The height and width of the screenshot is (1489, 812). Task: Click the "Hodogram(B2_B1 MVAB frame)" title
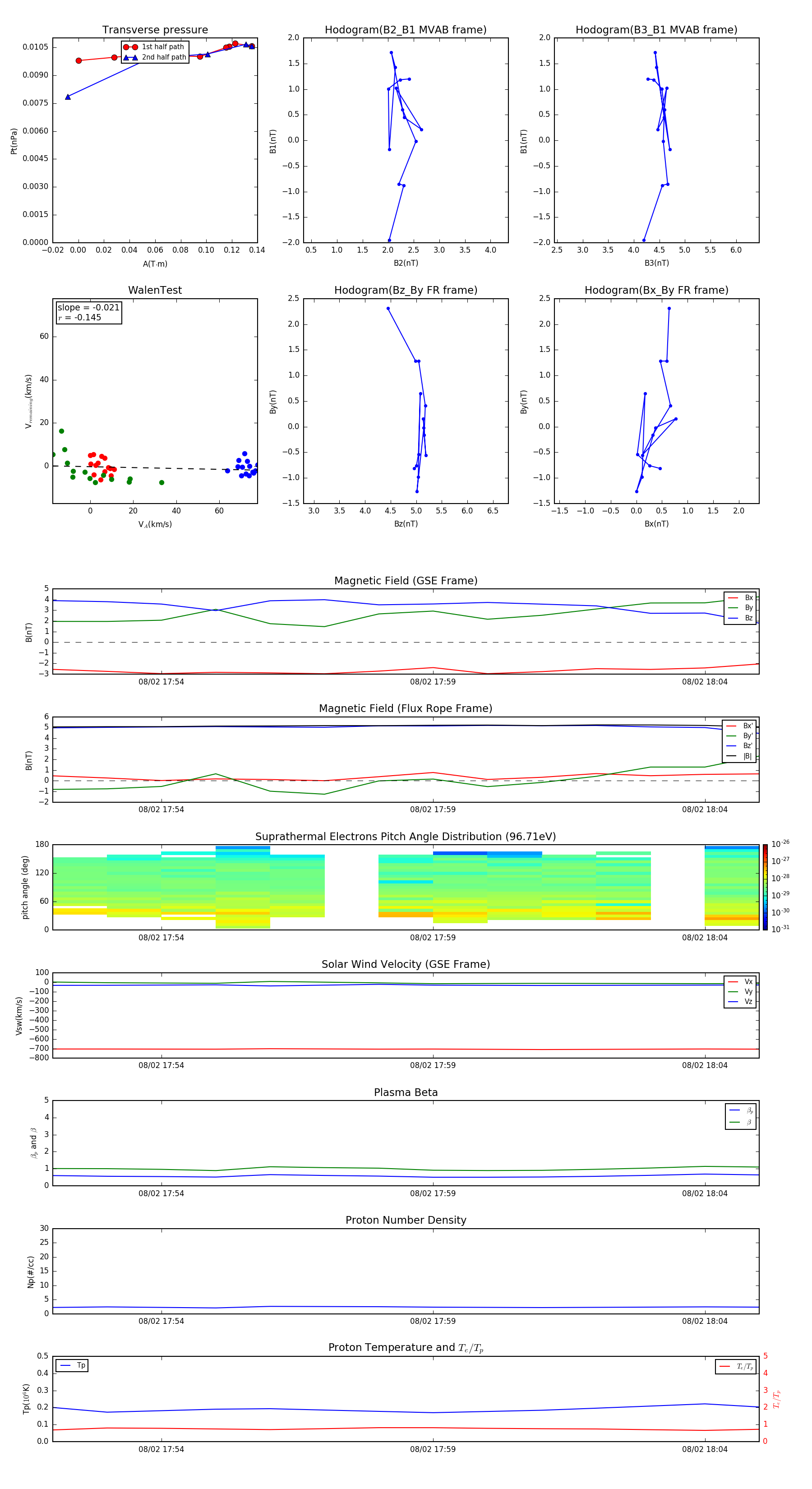point(406,30)
